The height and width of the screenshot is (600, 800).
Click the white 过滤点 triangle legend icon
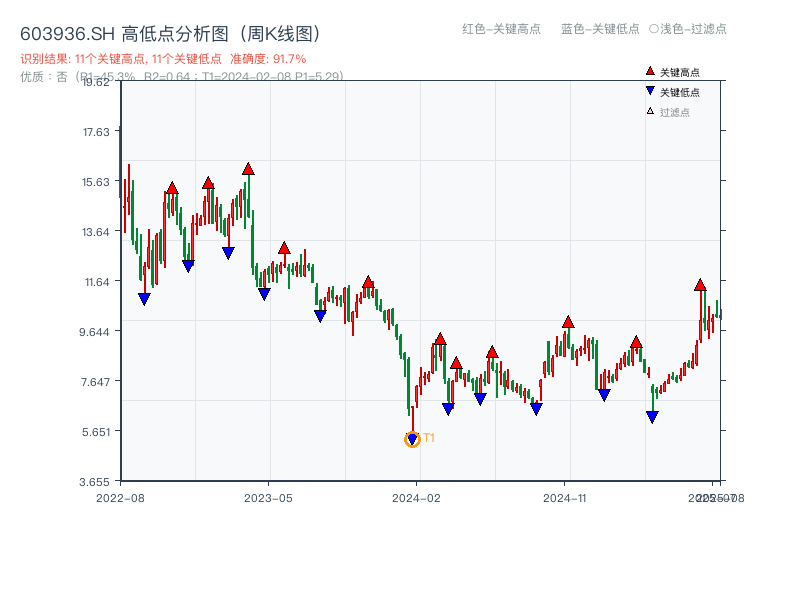(x=650, y=111)
